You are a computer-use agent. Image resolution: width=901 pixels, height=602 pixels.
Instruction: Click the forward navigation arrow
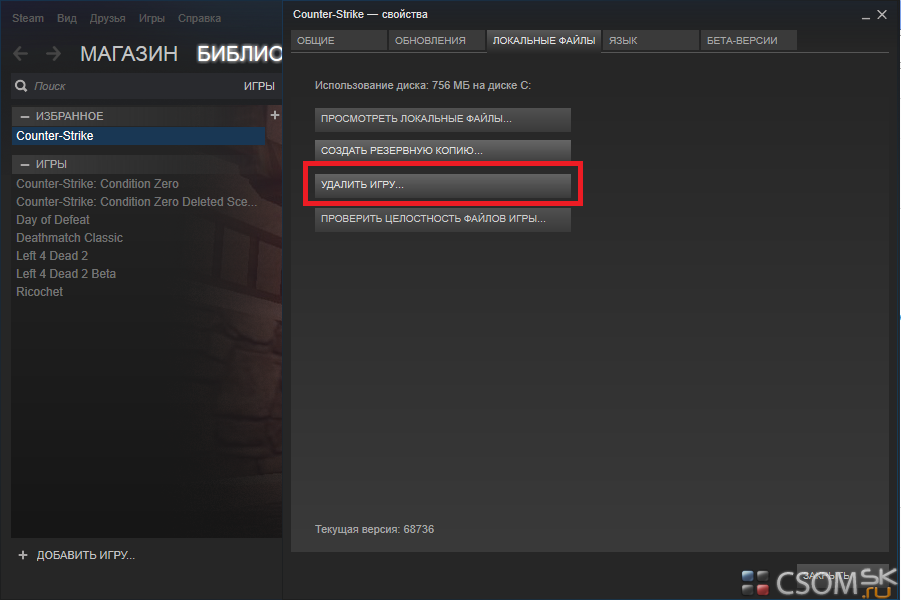pyautogui.click(x=53, y=54)
